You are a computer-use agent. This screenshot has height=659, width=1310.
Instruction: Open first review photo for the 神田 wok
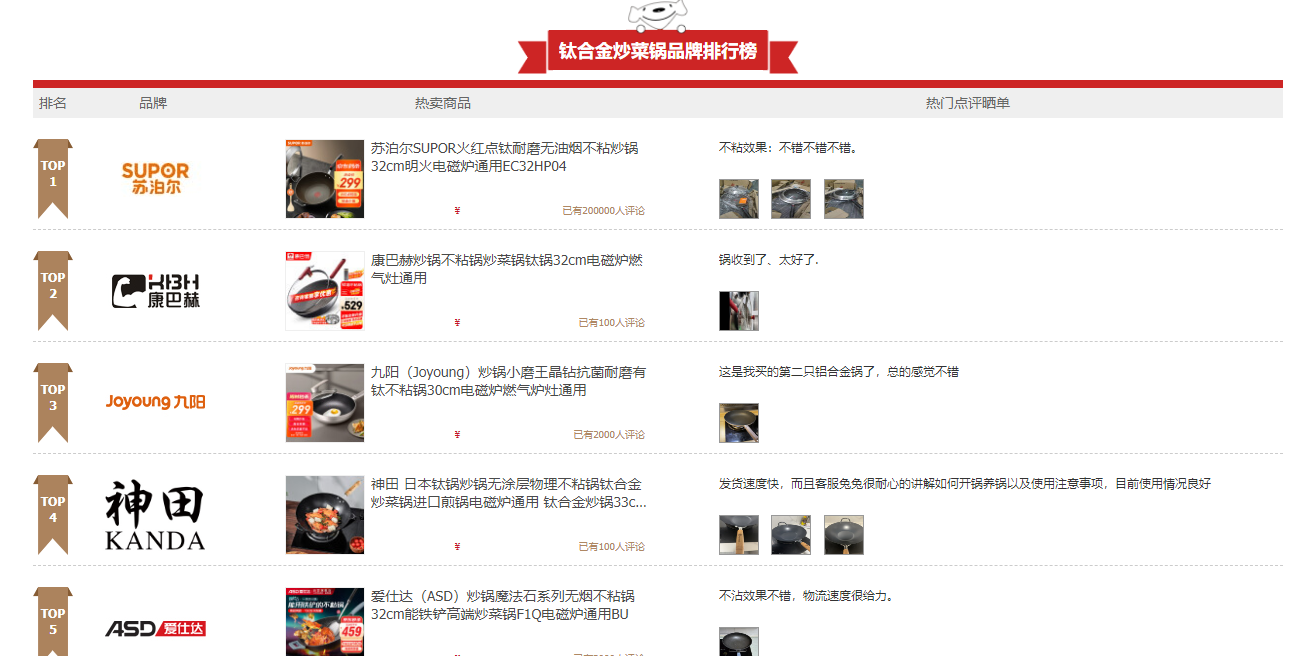(739, 535)
